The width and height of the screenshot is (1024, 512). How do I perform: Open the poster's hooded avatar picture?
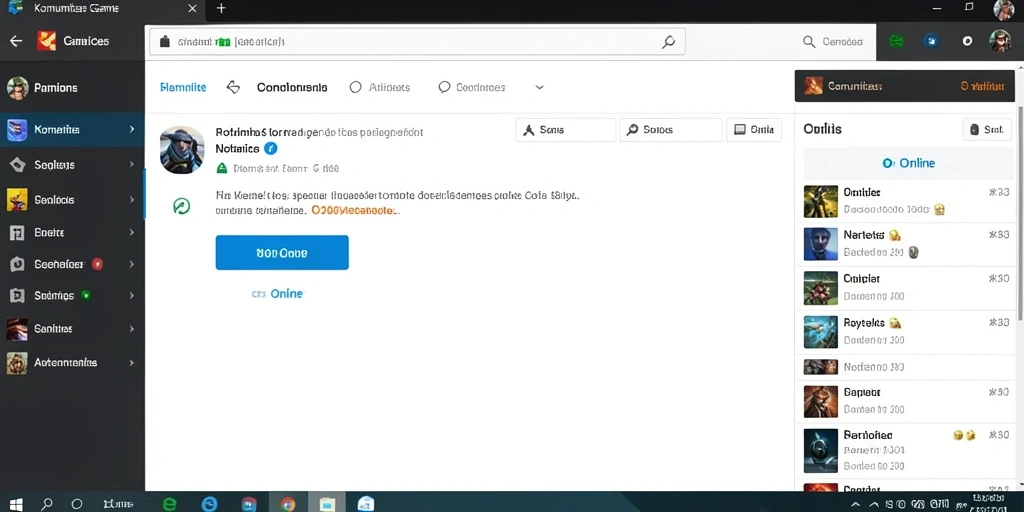coord(182,150)
